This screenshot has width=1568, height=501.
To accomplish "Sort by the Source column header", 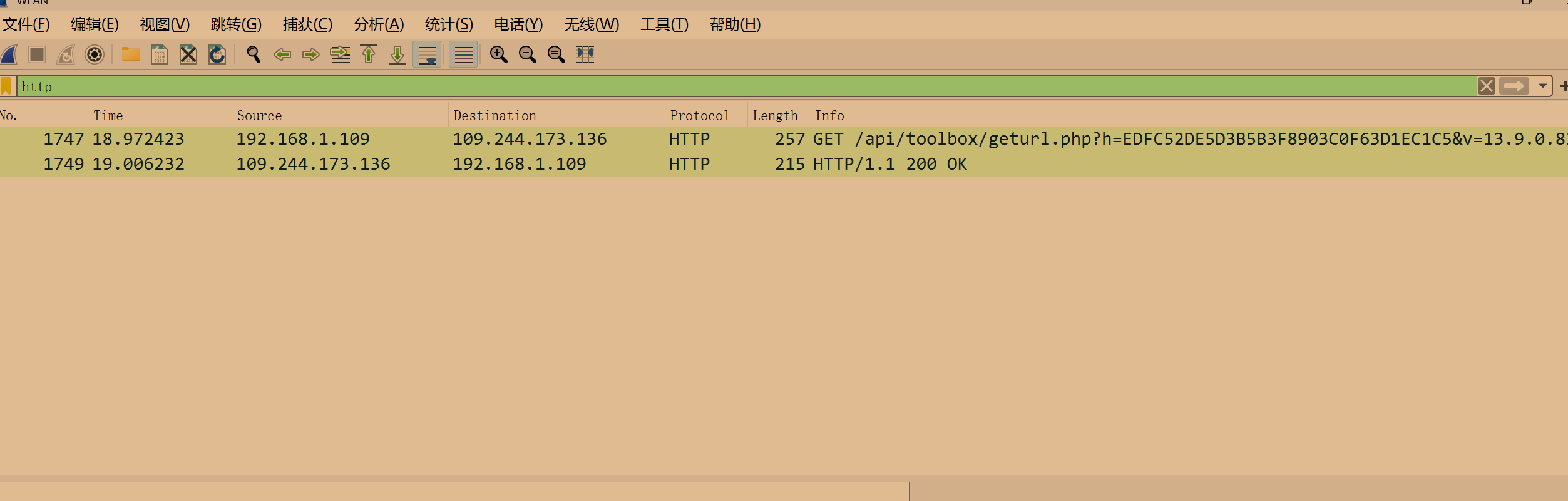I will coord(340,115).
